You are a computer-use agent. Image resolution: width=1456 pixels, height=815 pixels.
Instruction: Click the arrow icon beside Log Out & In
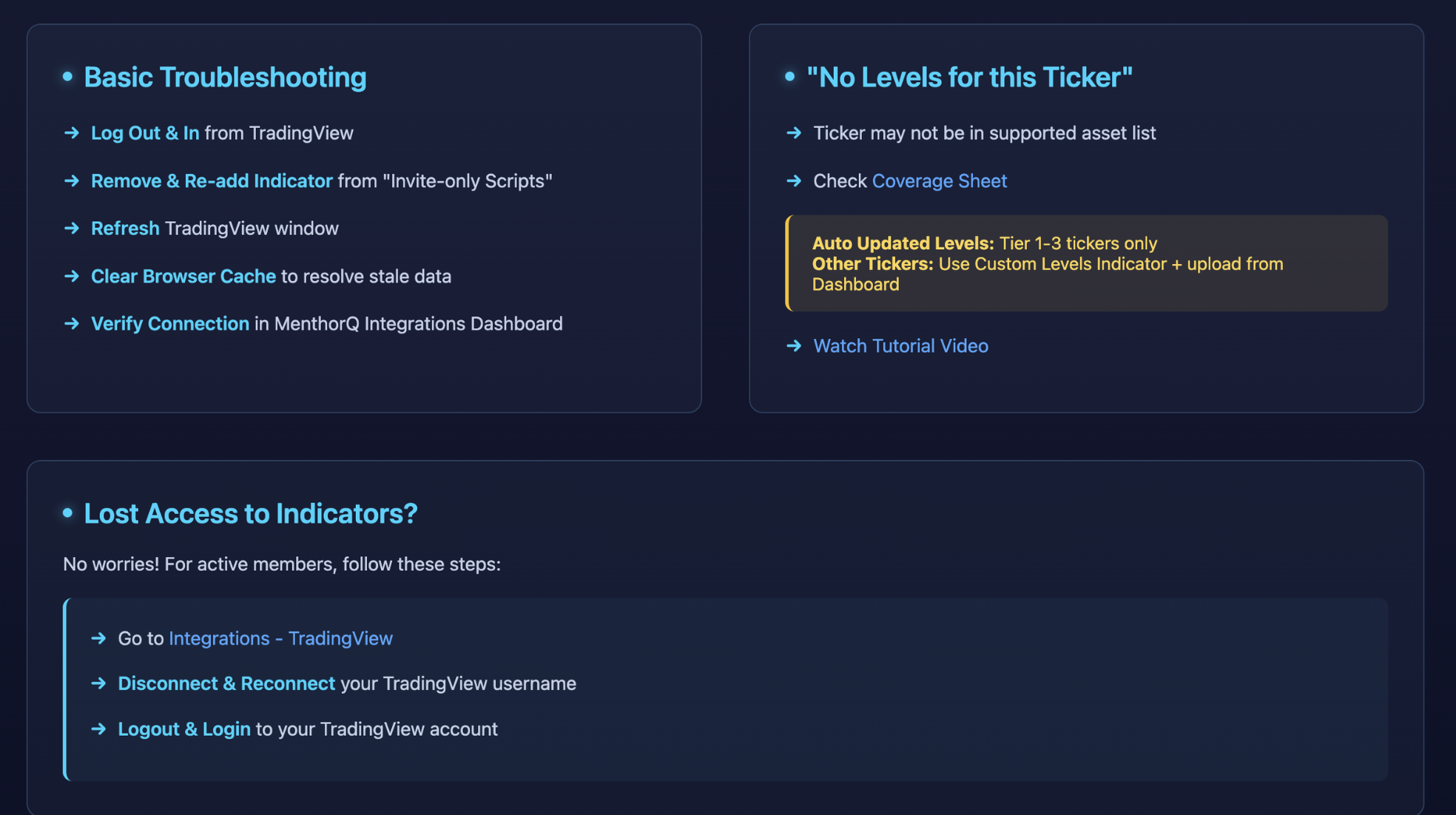(x=72, y=133)
